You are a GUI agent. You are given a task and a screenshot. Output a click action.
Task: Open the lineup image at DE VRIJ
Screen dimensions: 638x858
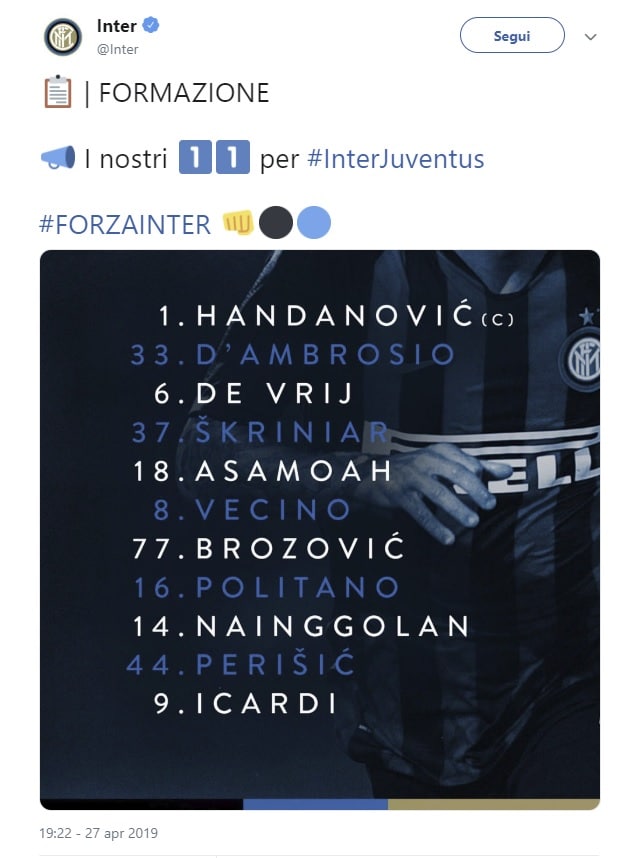pos(274,394)
